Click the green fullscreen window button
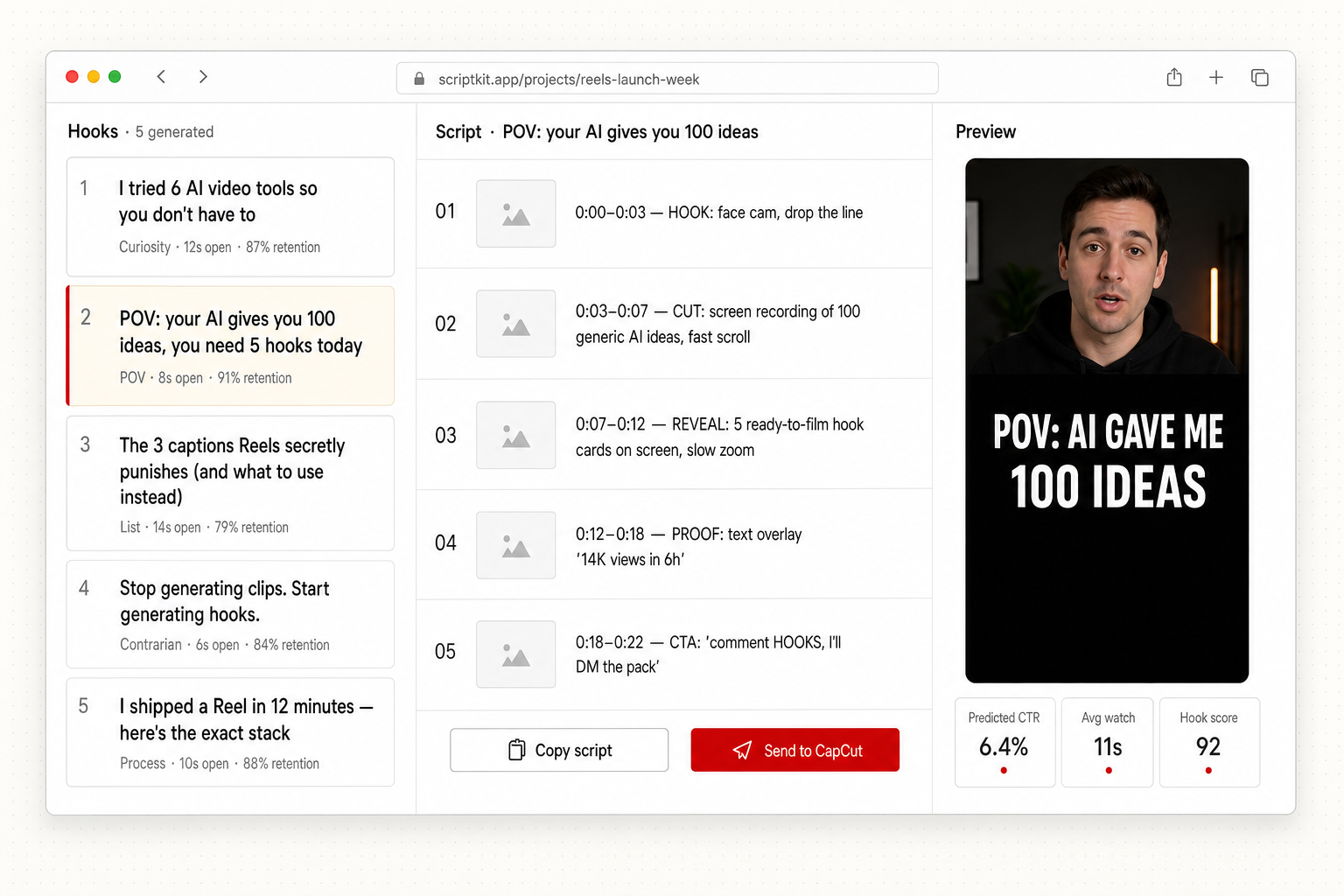This screenshot has height=896, width=1344. pyautogui.click(x=115, y=77)
